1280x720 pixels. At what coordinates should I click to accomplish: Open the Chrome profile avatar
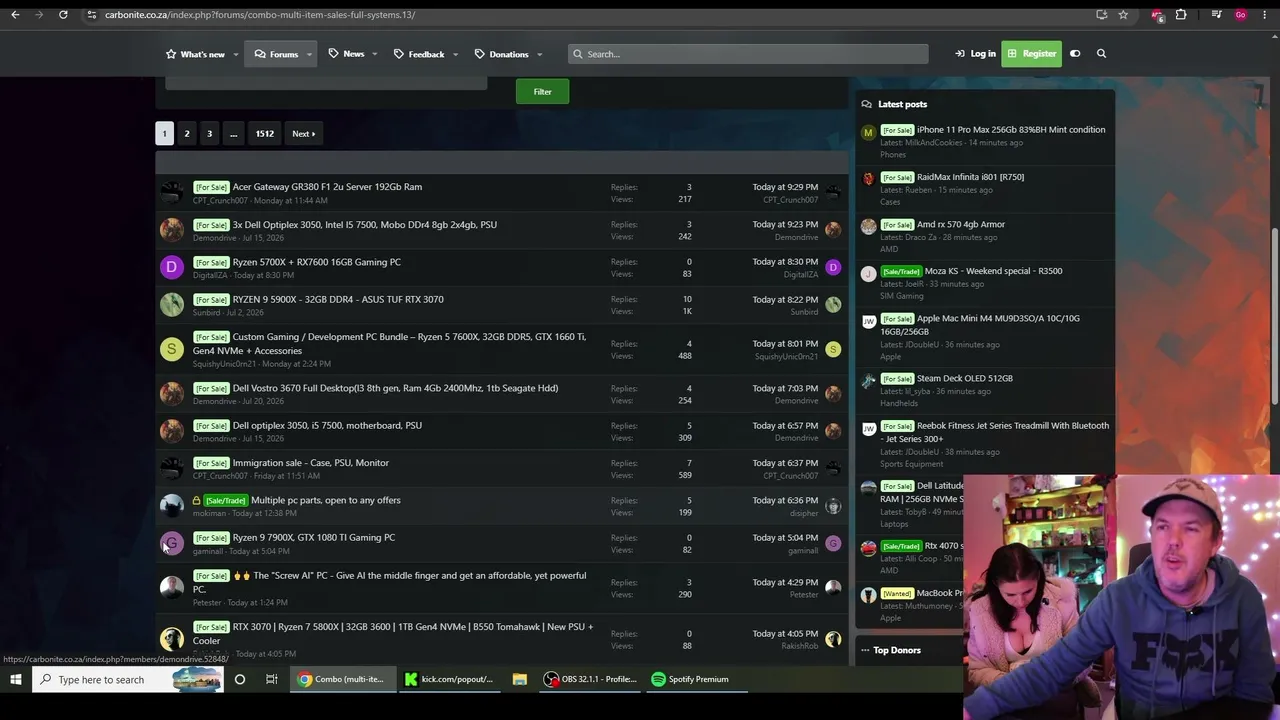point(1241,15)
